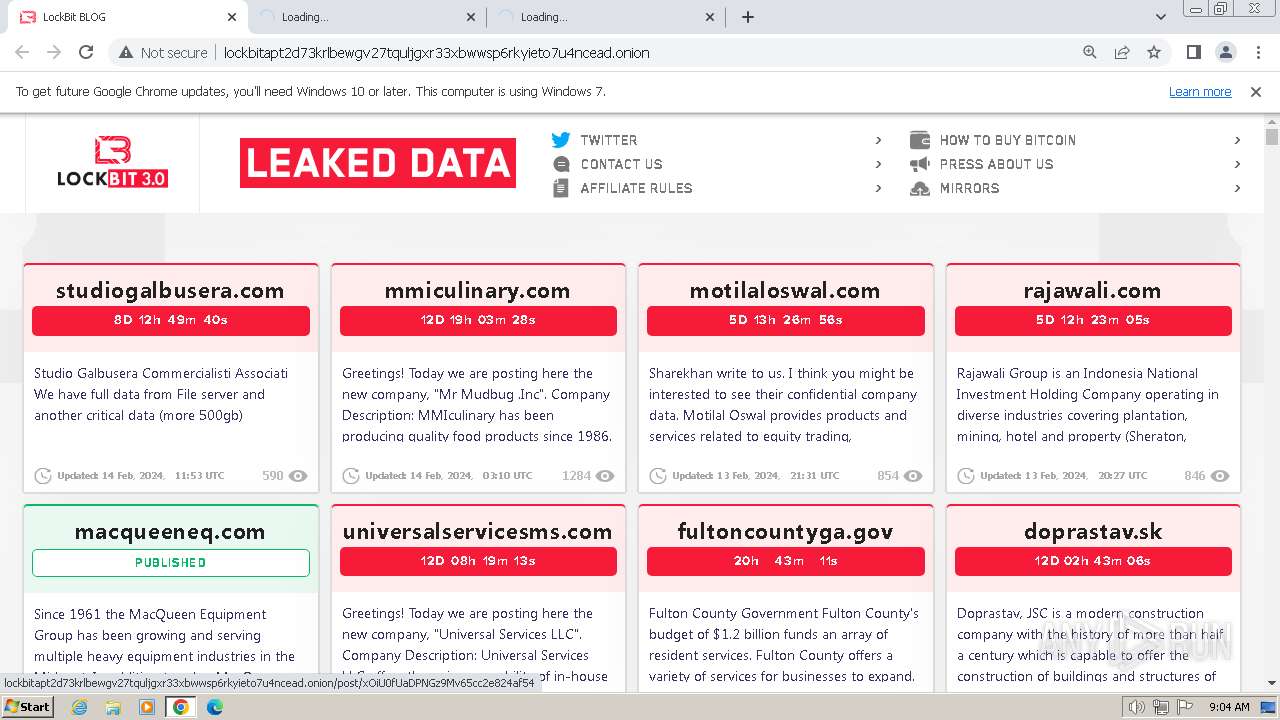Open the Chrome zoom magnifier icon

pos(1090,52)
